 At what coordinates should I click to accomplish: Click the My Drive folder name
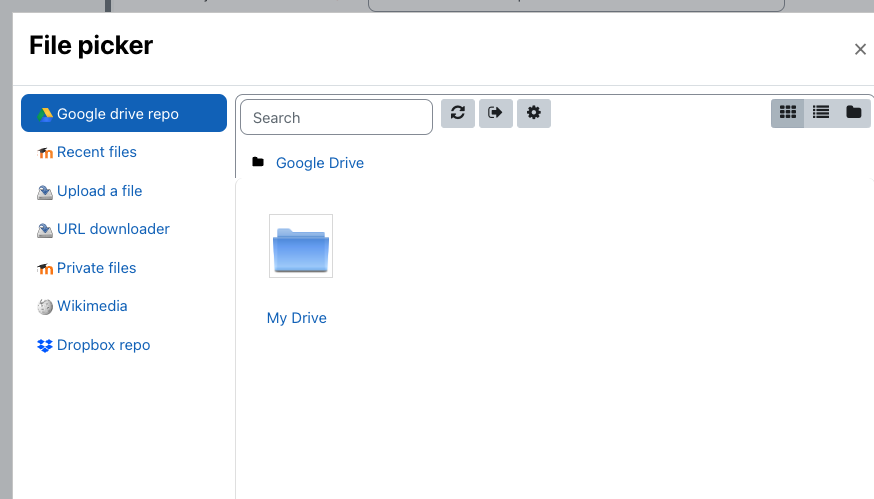[x=297, y=318]
